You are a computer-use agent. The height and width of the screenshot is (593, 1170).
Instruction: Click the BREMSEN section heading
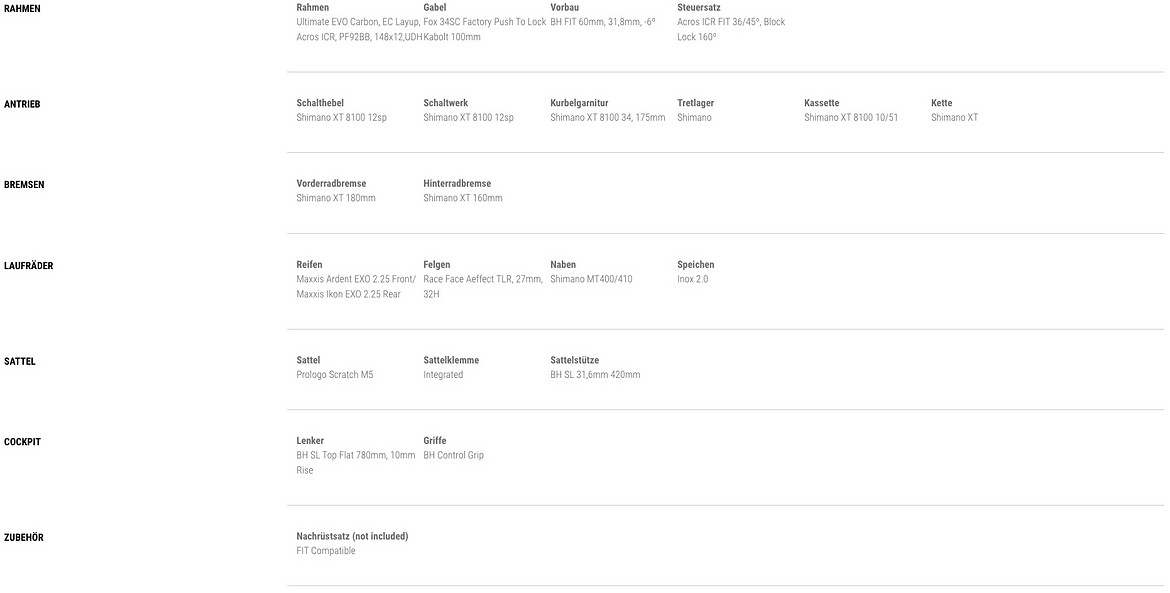[x=24, y=185]
